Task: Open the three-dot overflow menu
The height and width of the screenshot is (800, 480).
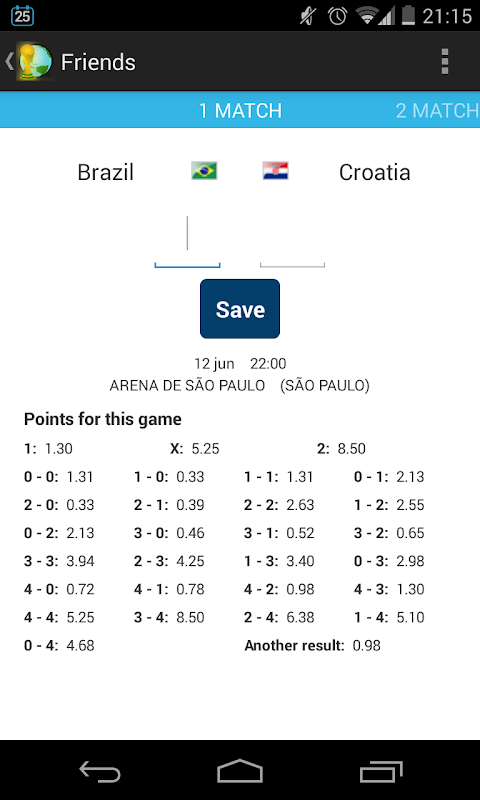Action: (445, 62)
